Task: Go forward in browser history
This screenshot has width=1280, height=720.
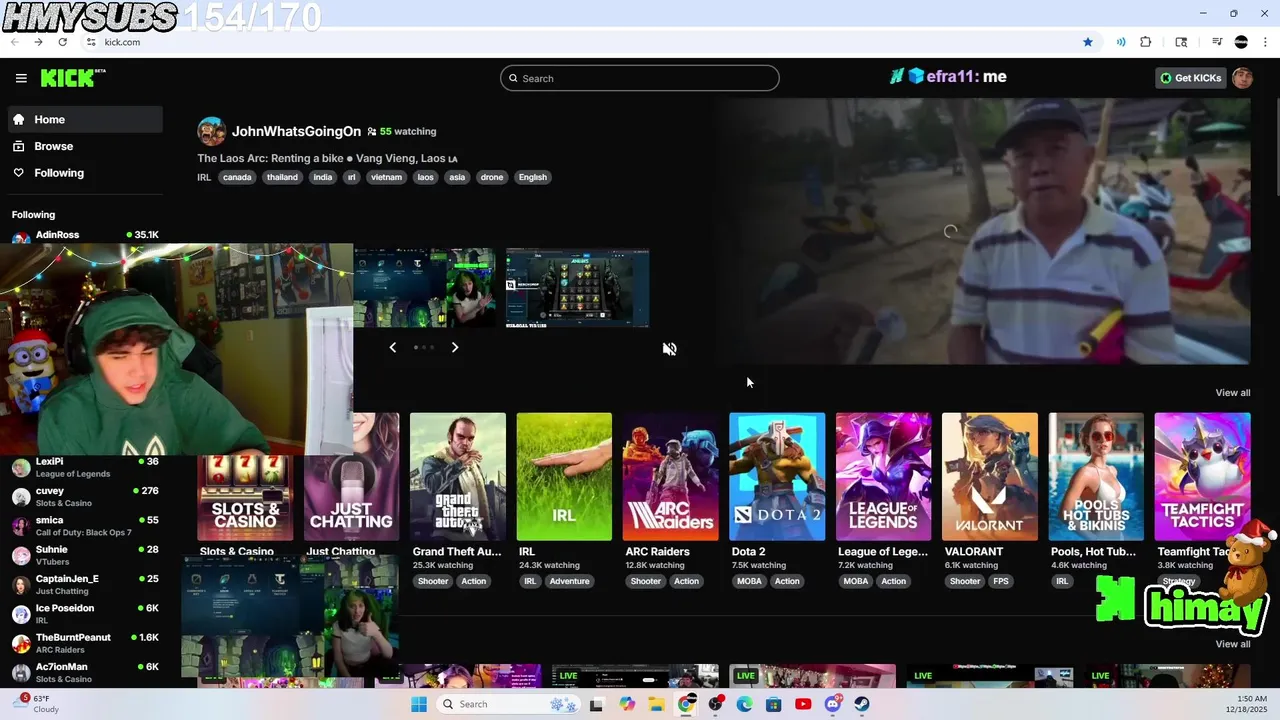Action: (x=38, y=42)
